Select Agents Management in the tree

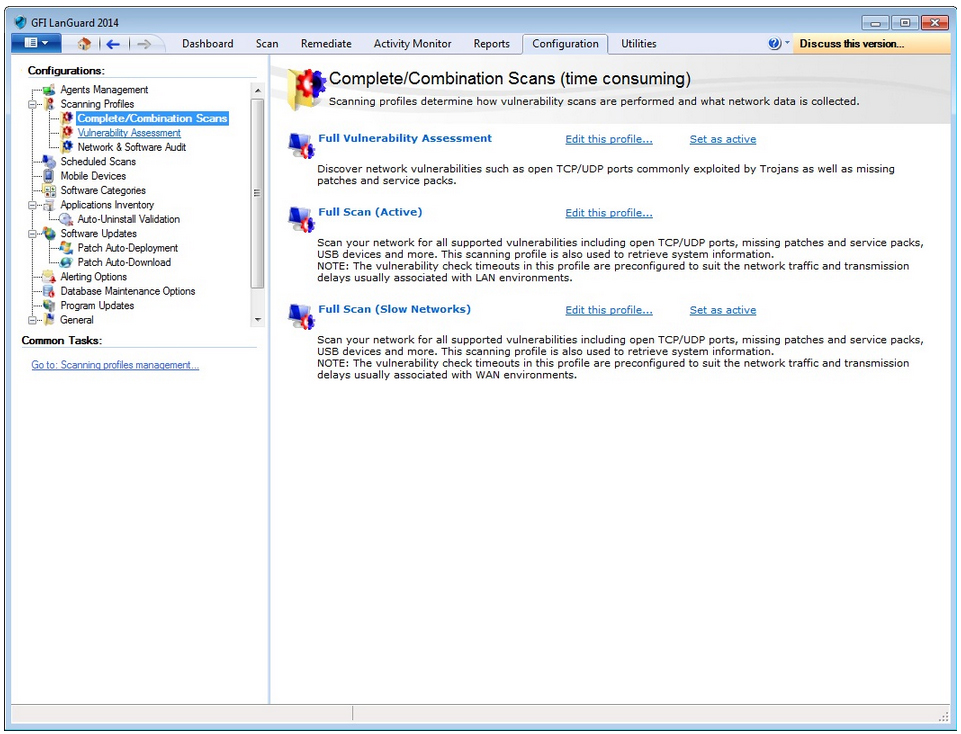pyautogui.click(x=104, y=89)
